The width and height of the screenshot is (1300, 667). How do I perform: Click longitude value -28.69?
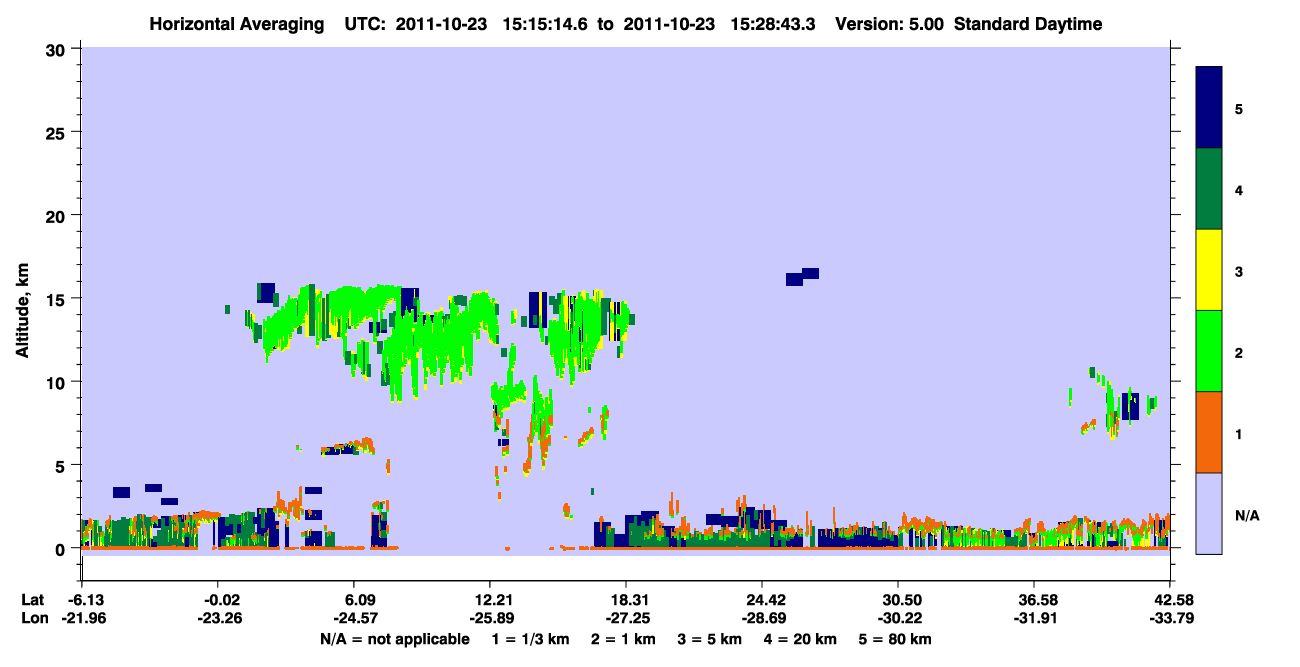pyautogui.click(x=762, y=618)
